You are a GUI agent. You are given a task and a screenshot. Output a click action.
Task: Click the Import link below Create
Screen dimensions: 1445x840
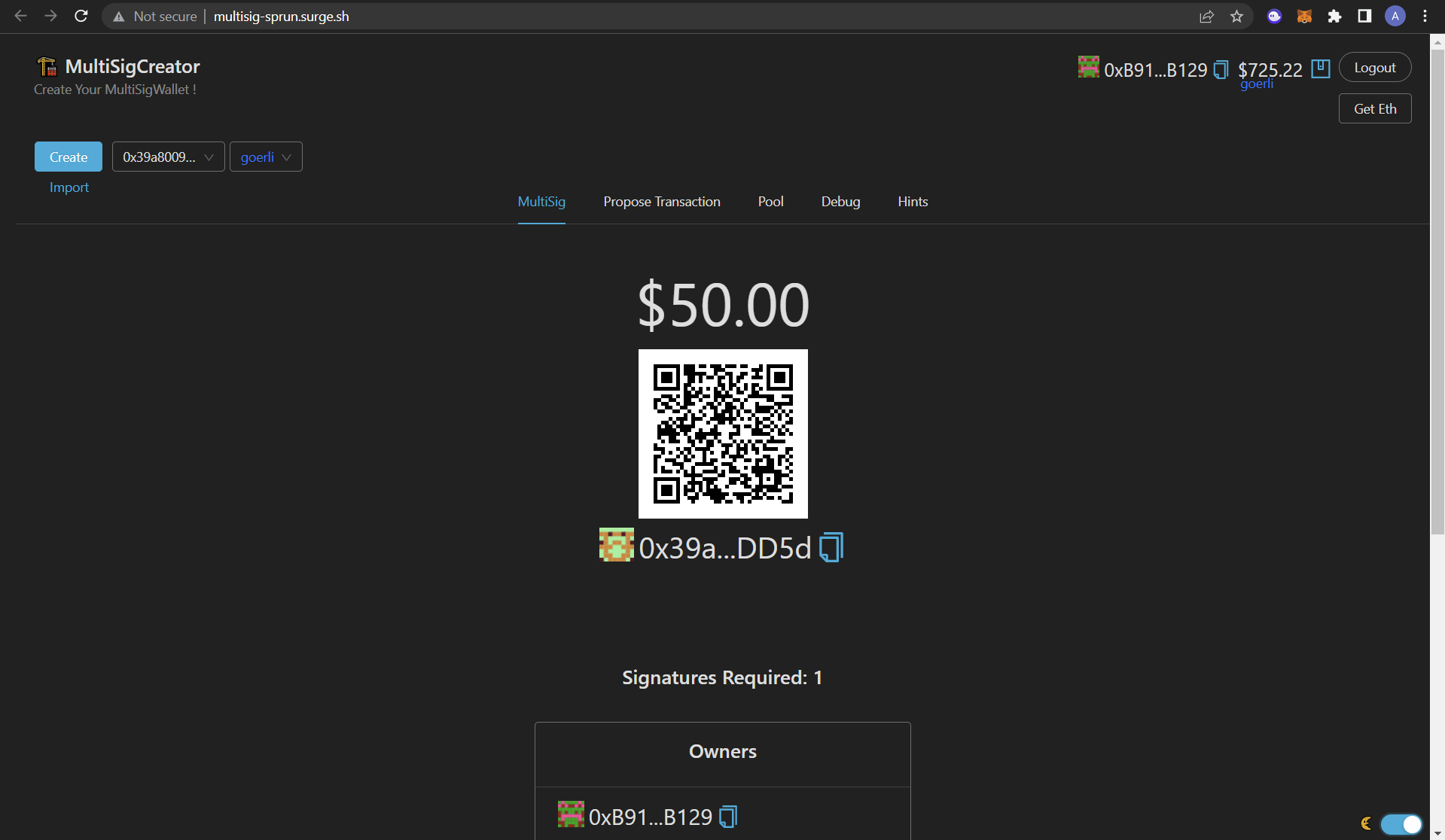69,187
